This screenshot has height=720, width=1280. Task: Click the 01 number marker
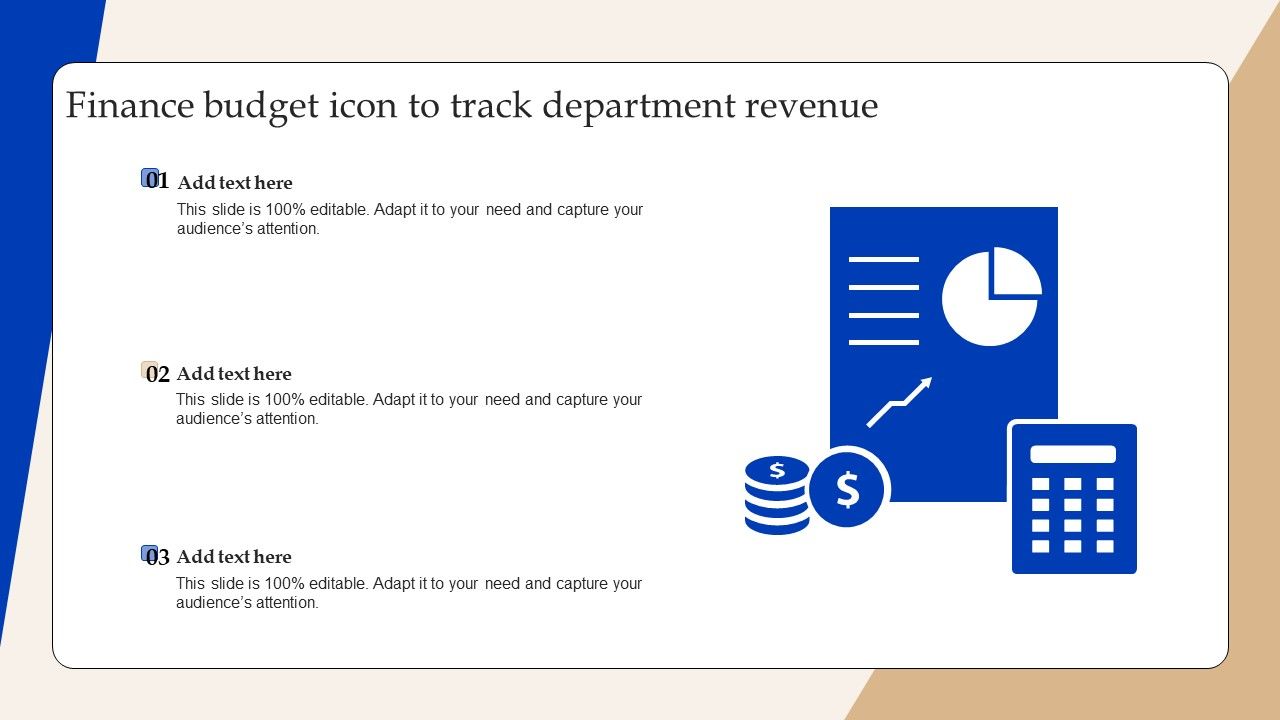pyautogui.click(x=157, y=181)
